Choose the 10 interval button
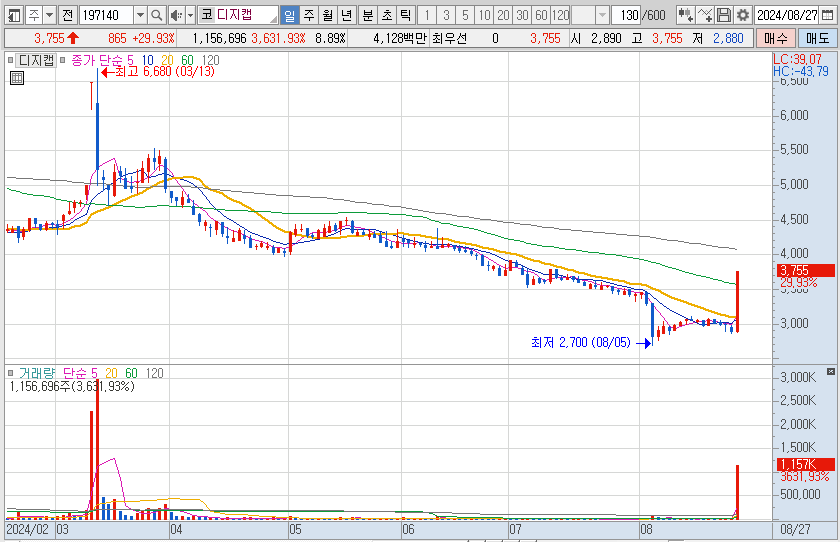The height and width of the screenshot is (542, 840). point(484,15)
